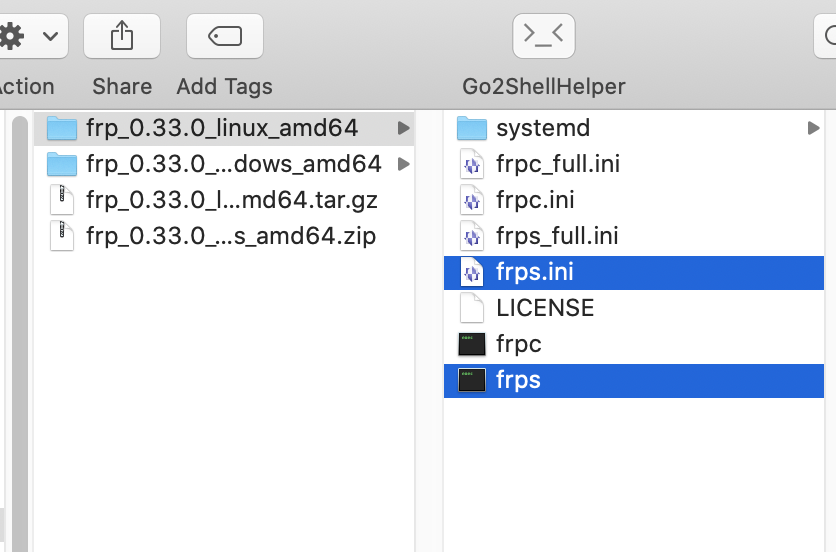The height and width of the screenshot is (552, 836).
Task: Expand the windows_amd64 folder arrow
Action: point(403,164)
